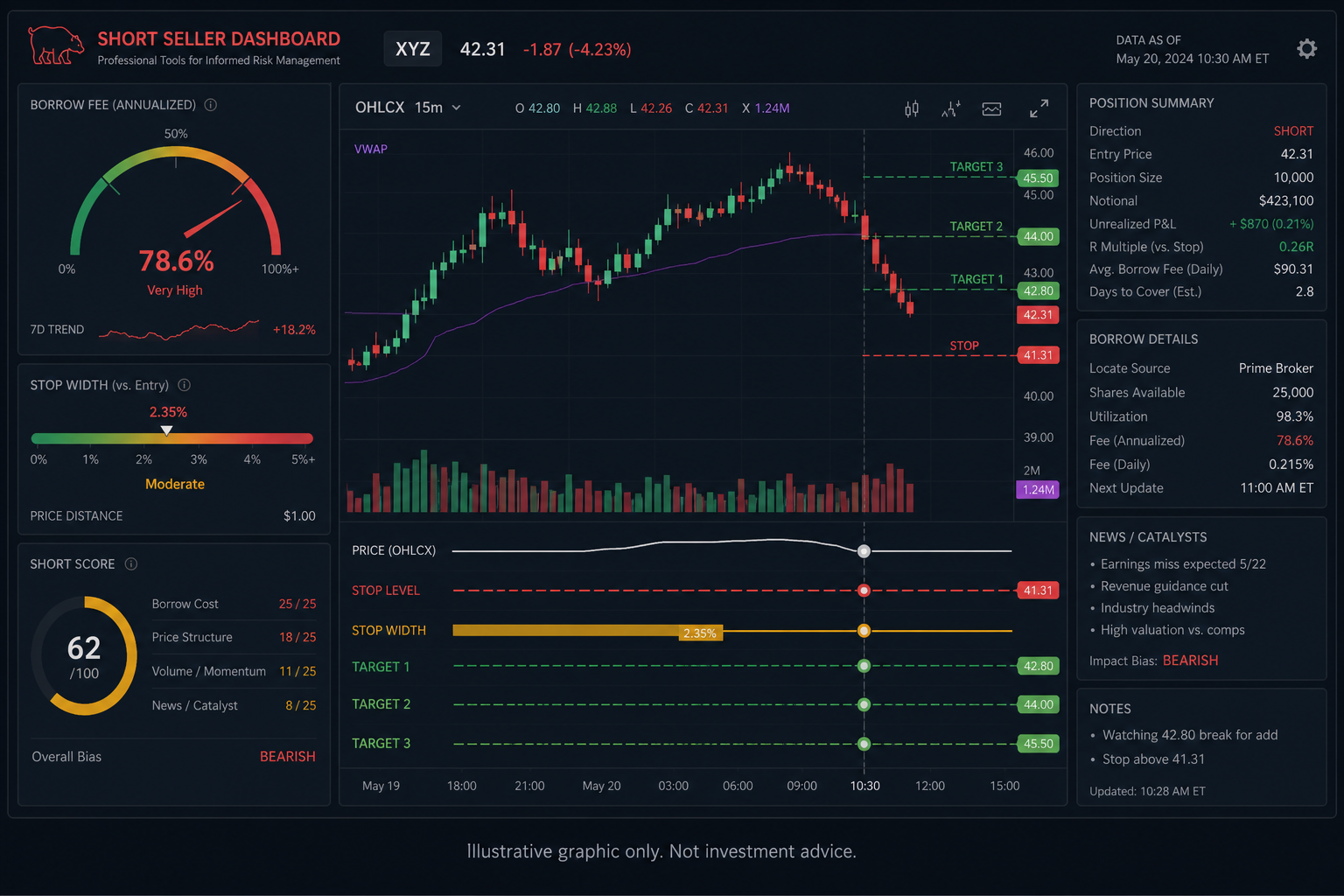The image size is (1344, 896).
Task: Click the Shares Available 25,000 value
Action: (1292, 393)
